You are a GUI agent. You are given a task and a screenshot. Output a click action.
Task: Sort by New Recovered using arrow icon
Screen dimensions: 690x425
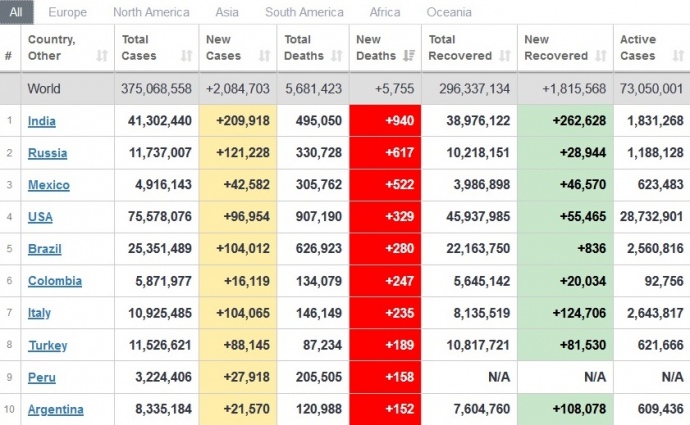pos(600,56)
